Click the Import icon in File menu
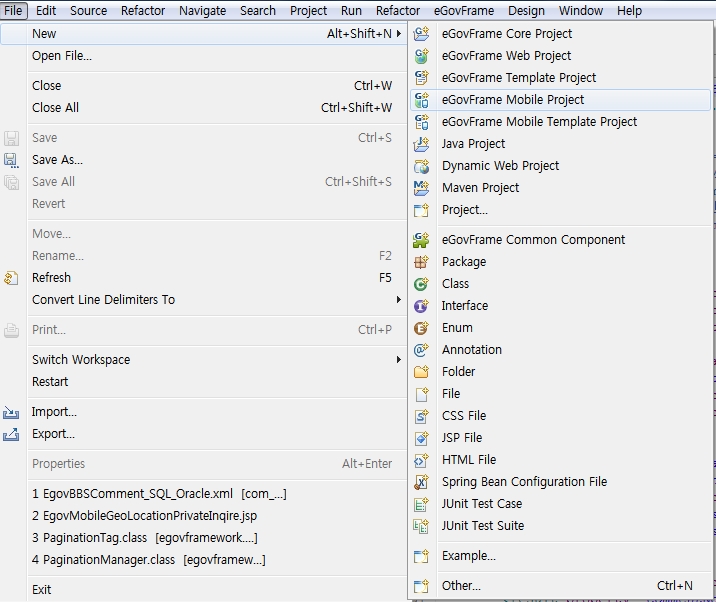The image size is (716, 602). 11,412
